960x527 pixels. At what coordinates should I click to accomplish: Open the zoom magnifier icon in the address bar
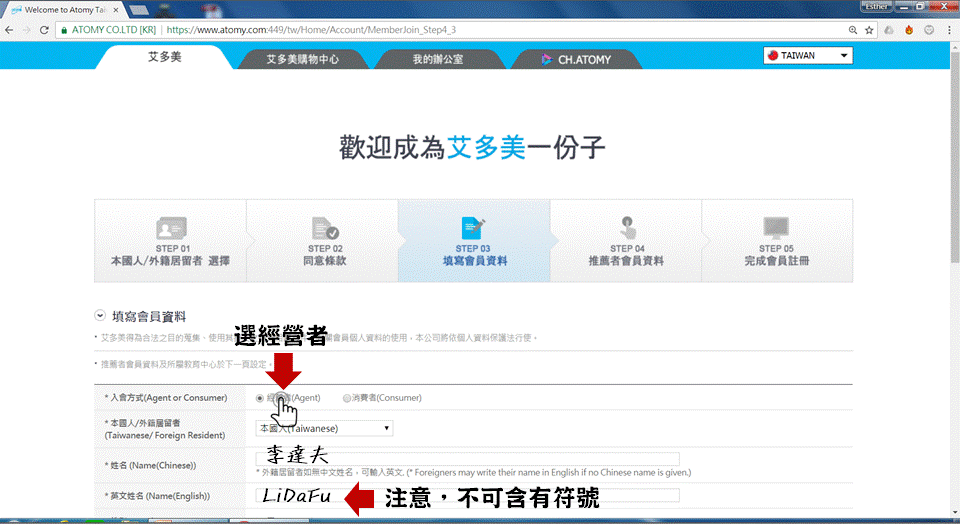853,30
